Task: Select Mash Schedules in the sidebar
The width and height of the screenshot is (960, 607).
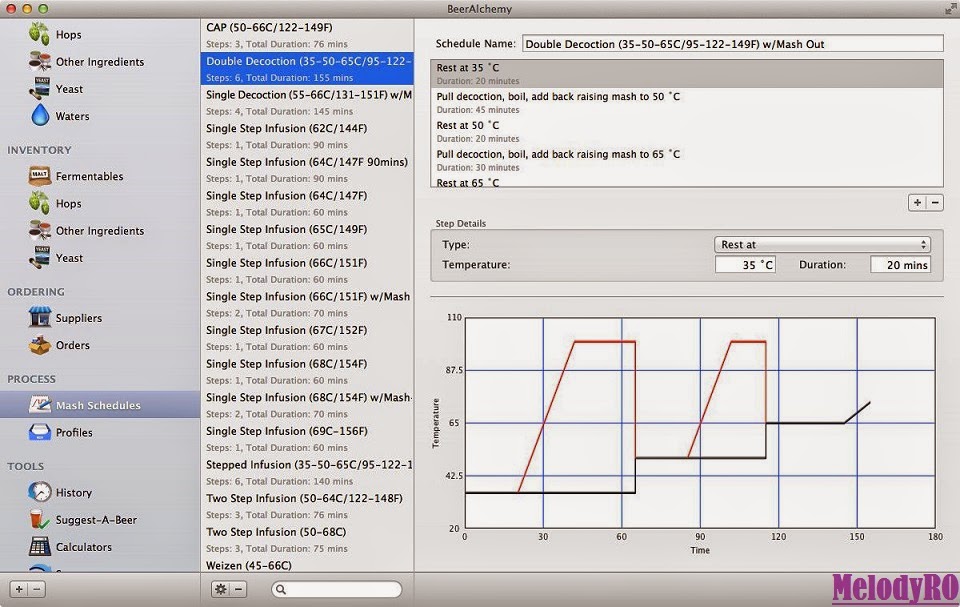Action: [x=100, y=405]
